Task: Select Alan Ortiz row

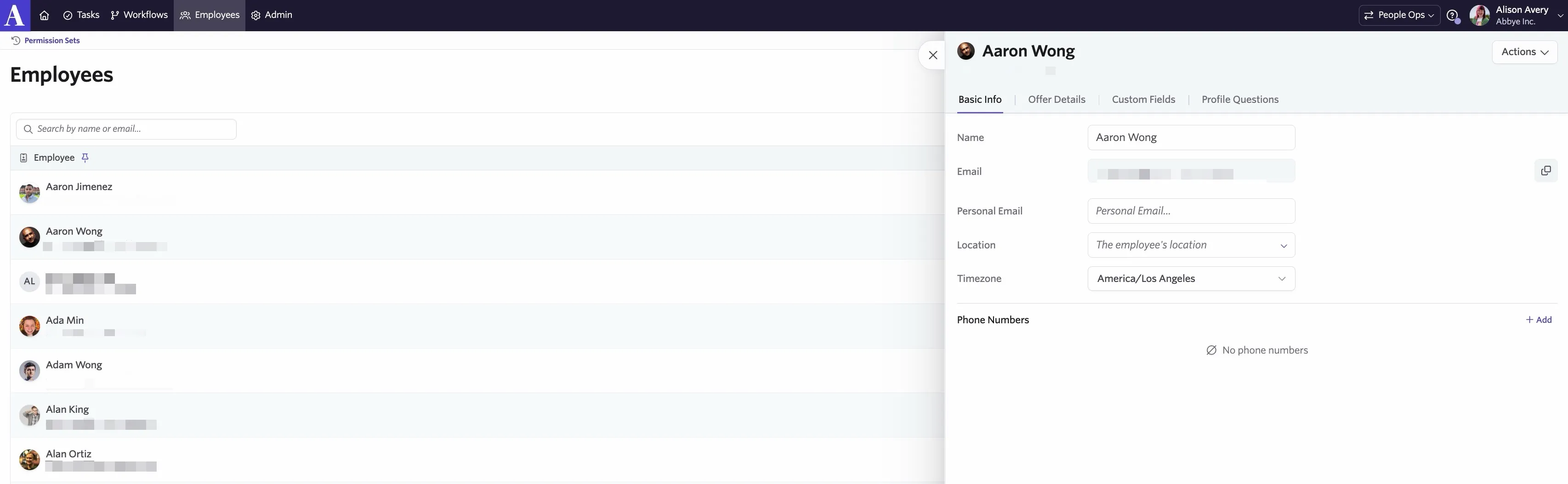Action: [477, 460]
